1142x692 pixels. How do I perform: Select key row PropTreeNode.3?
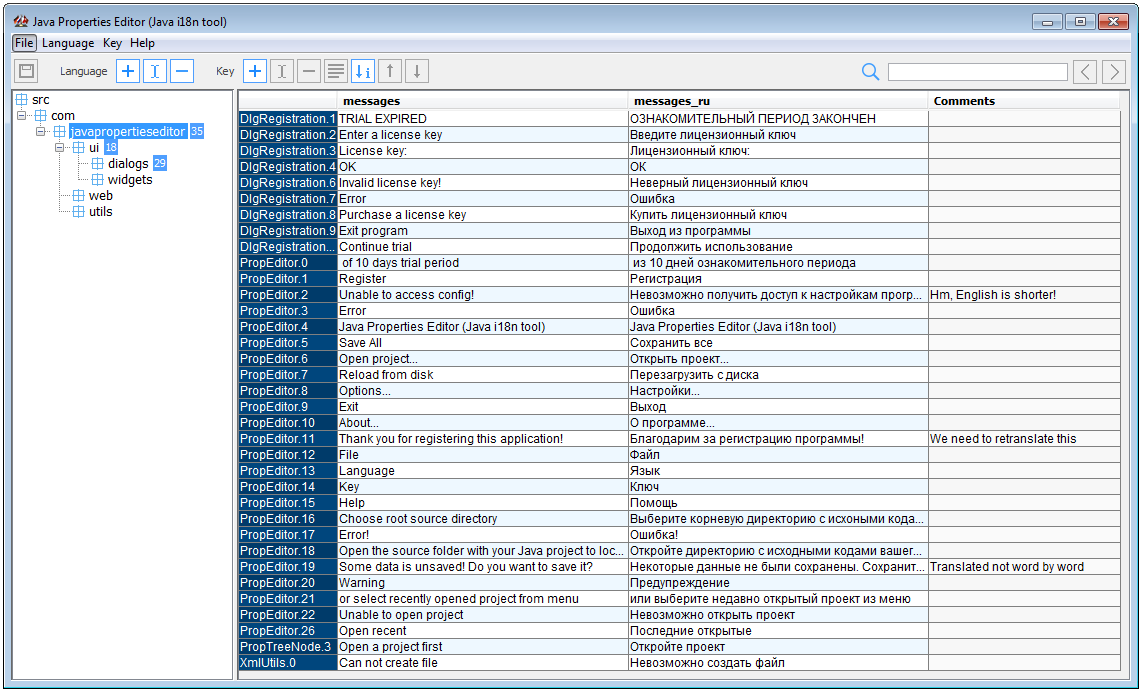pyautogui.click(x=288, y=648)
